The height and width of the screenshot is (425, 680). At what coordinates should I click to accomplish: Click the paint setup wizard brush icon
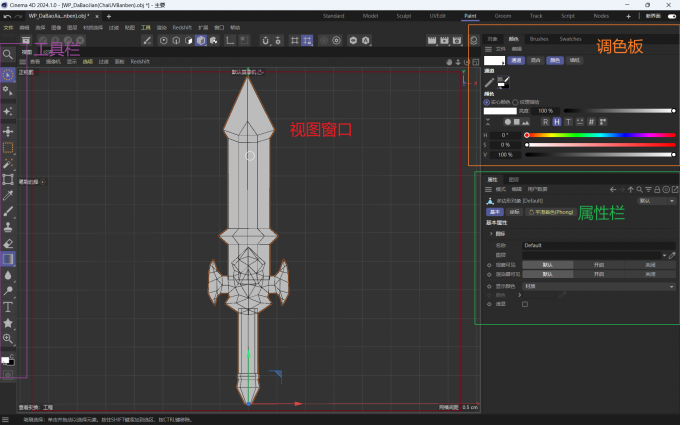coord(147,40)
